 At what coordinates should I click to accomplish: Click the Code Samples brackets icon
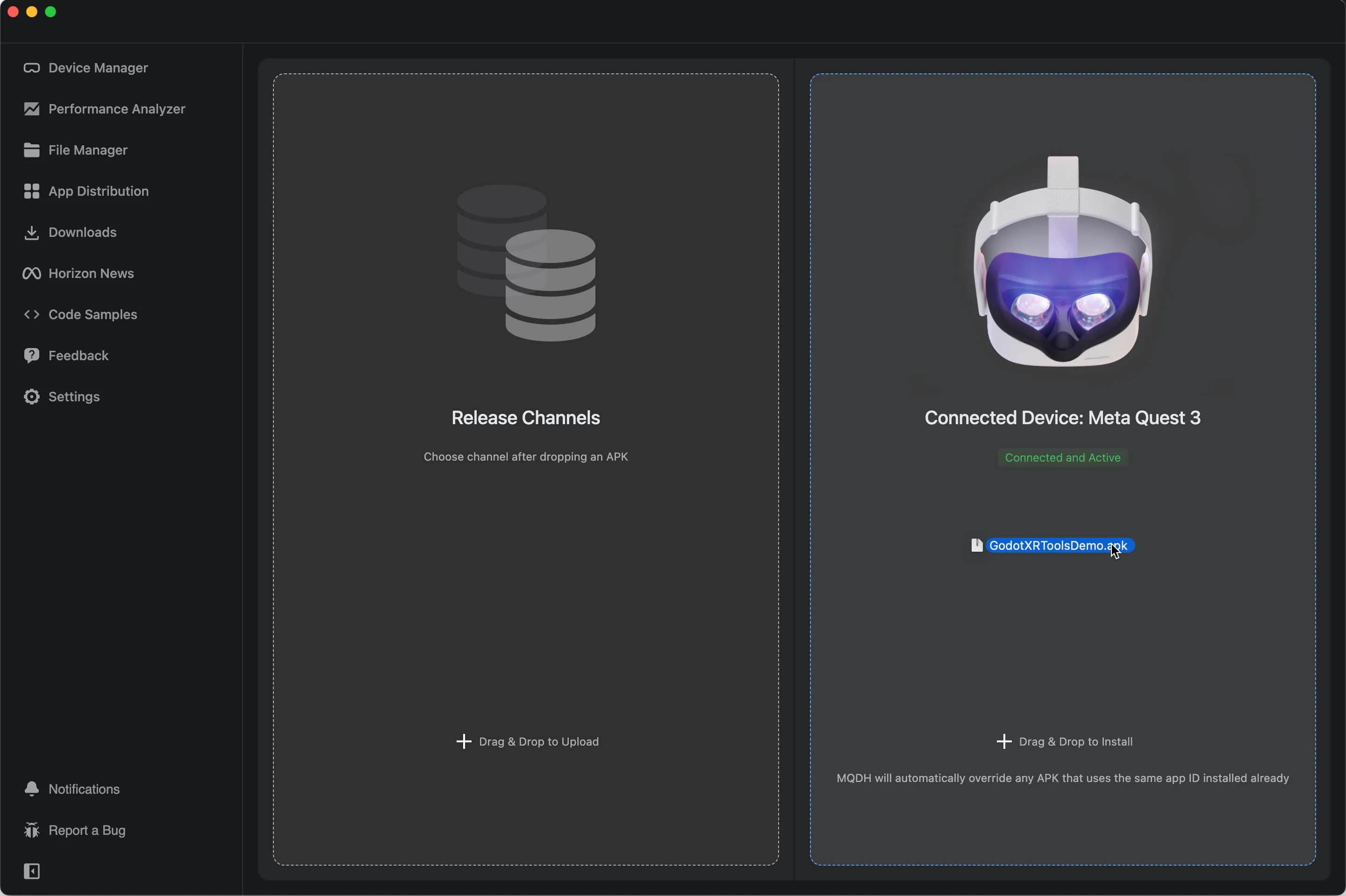(31, 315)
